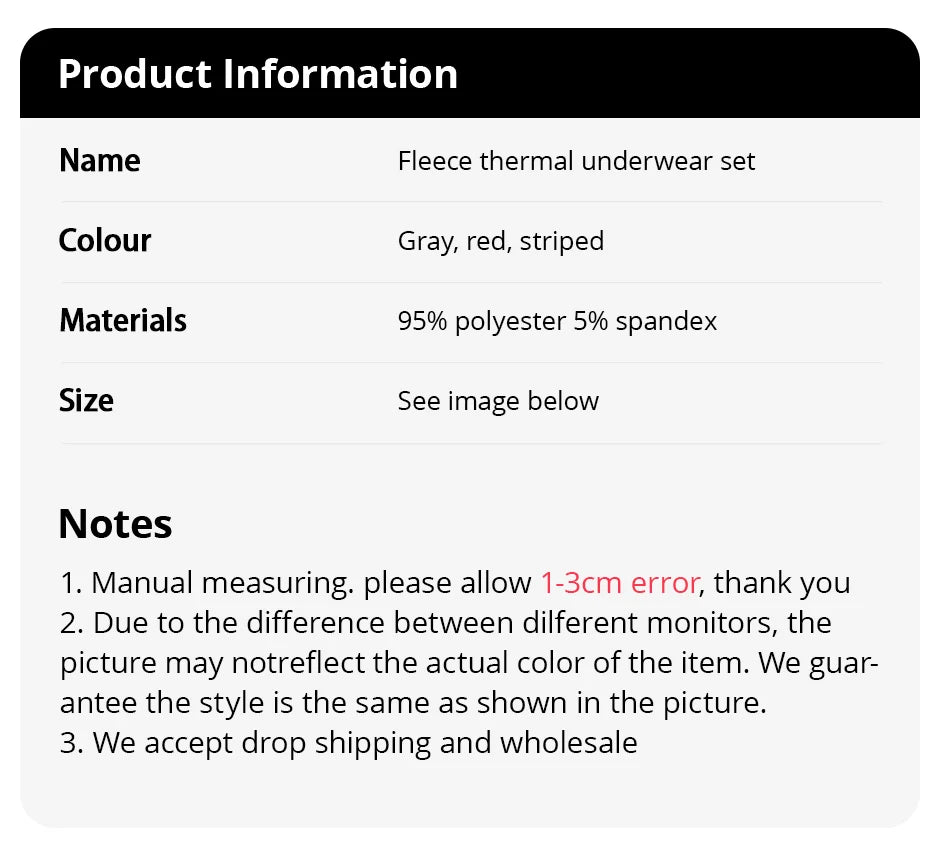Select the Materials row label
940x845 pixels.
[123, 321]
